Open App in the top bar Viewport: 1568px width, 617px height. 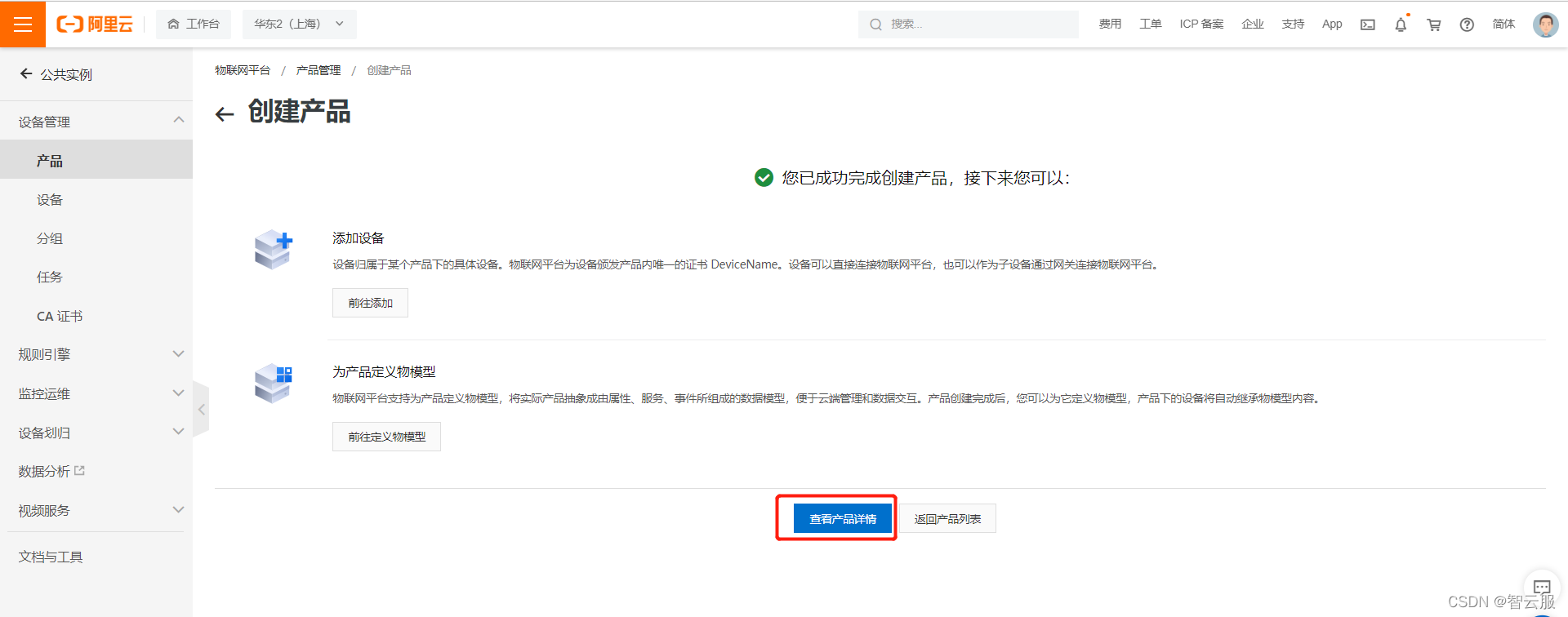pyautogui.click(x=1332, y=24)
